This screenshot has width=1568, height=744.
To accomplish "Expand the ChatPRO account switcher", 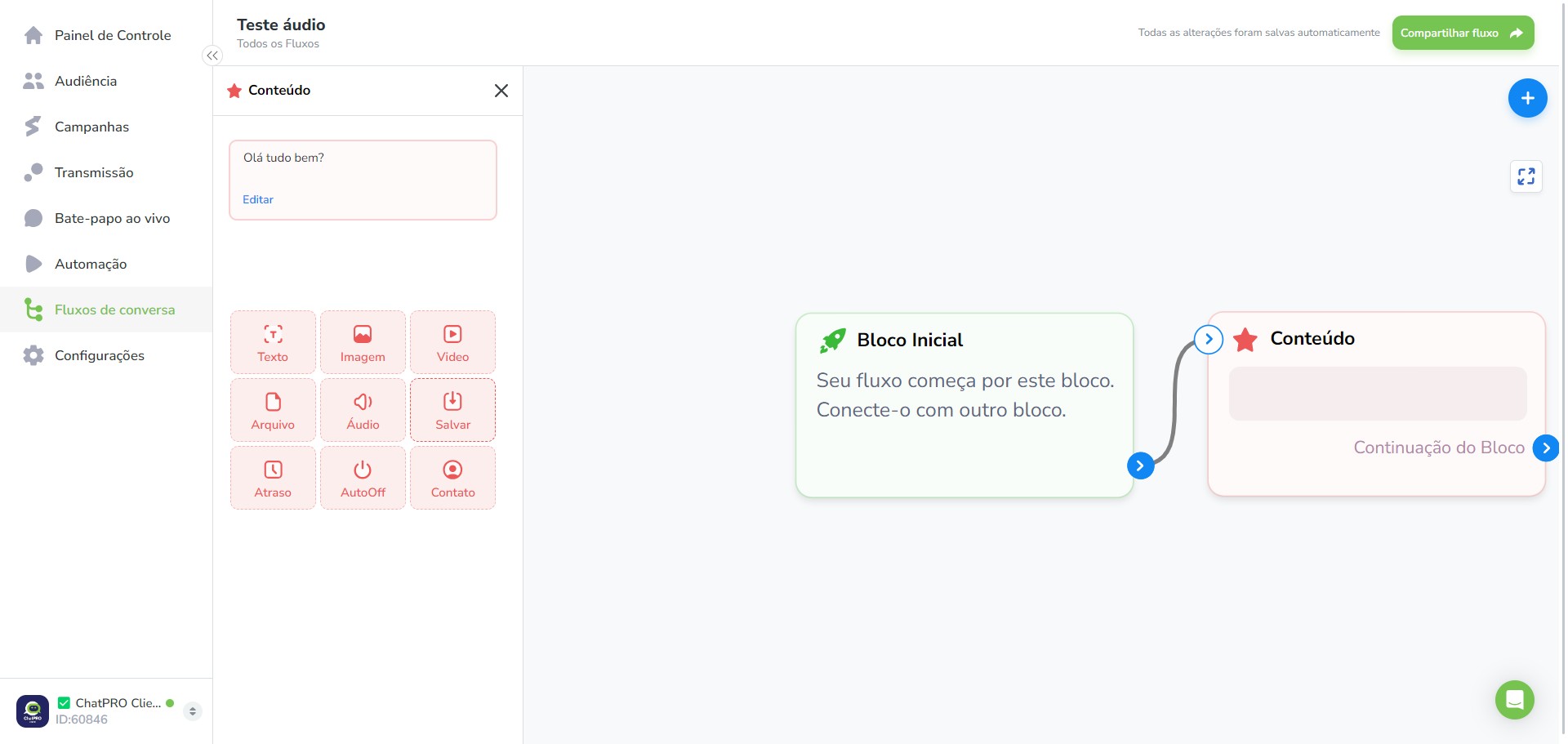I will point(193,711).
